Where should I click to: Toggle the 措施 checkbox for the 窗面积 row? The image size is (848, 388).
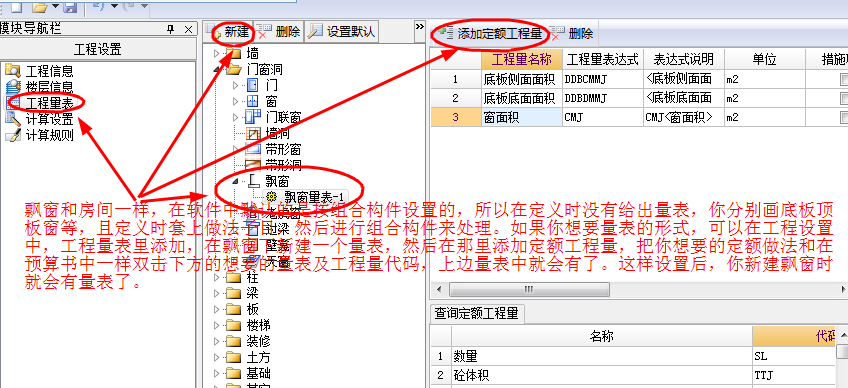844,117
